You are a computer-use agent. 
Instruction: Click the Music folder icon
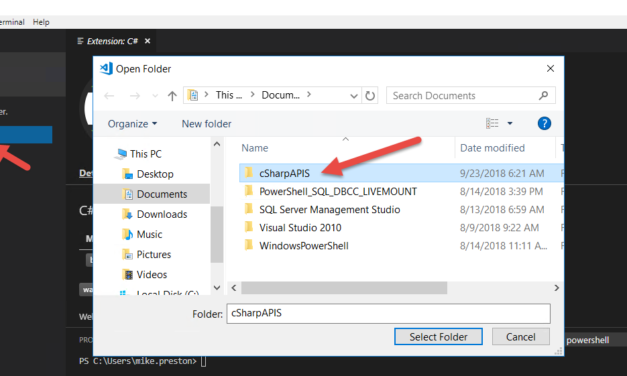[x=128, y=234]
